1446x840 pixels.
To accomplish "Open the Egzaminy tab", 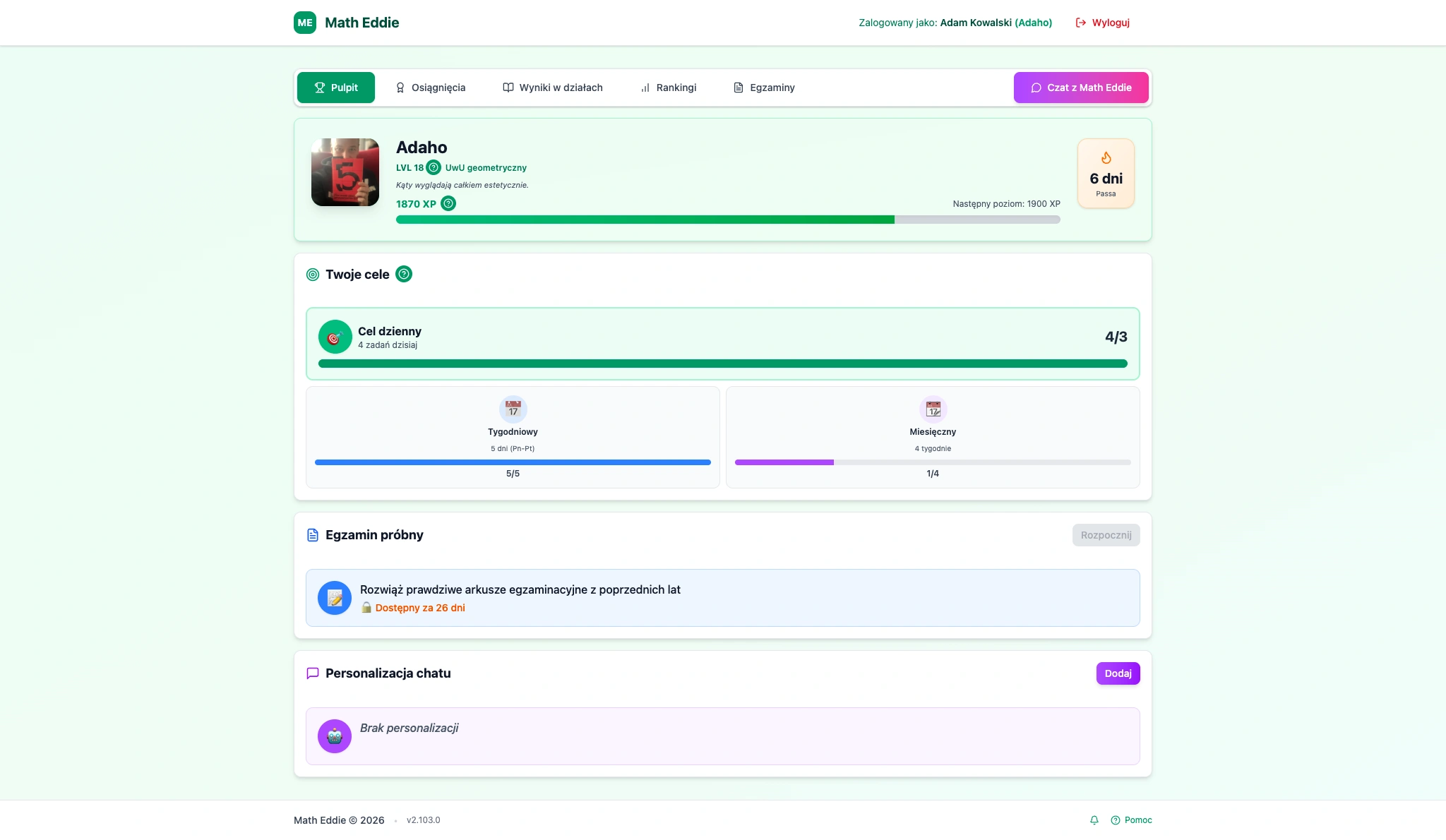I will click(x=764, y=88).
